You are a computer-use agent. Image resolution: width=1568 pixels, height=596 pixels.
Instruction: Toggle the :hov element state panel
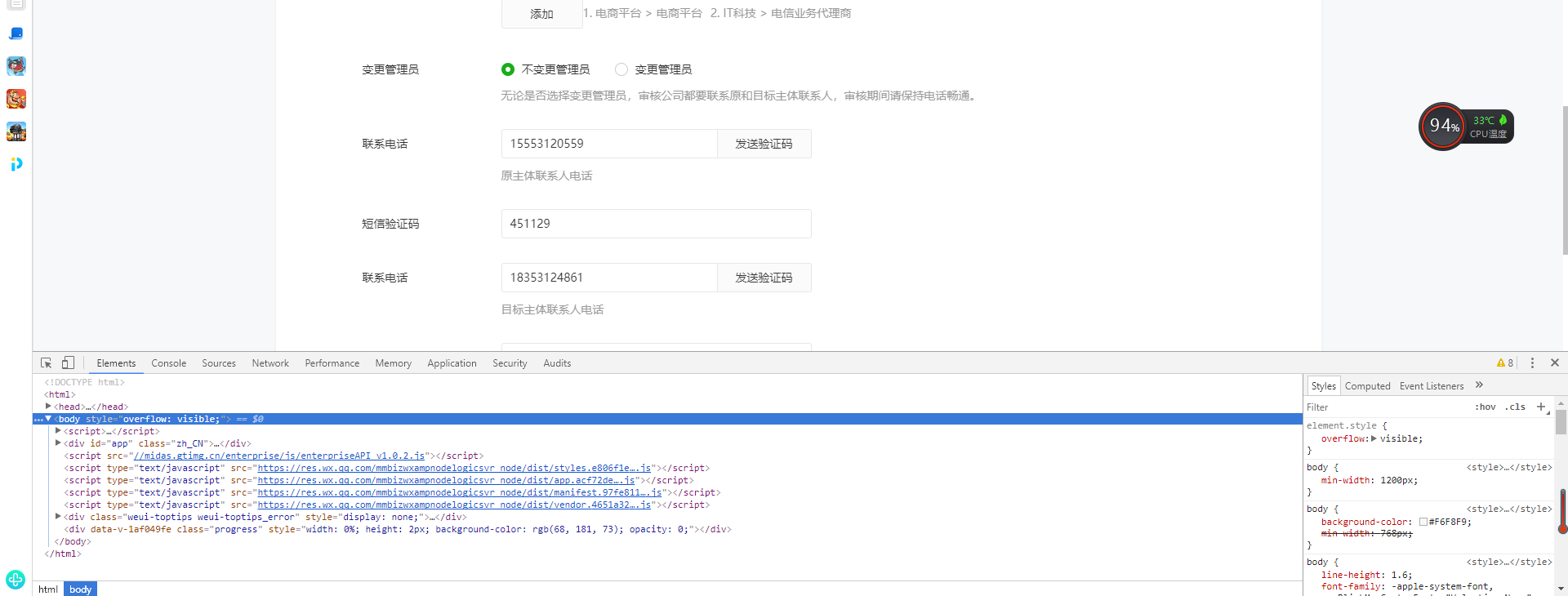tap(1486, 407)
